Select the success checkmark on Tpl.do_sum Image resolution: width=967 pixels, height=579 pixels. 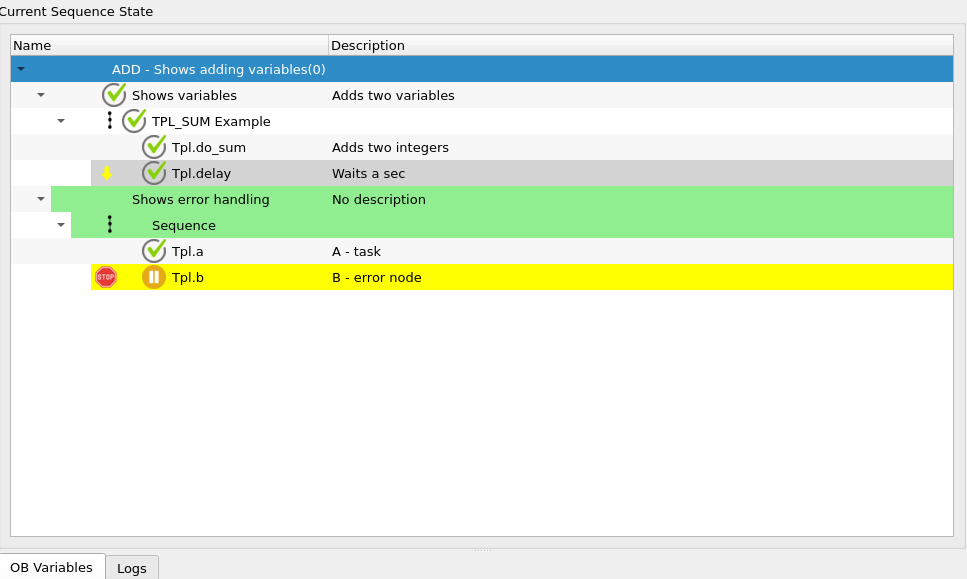point(154,147)
